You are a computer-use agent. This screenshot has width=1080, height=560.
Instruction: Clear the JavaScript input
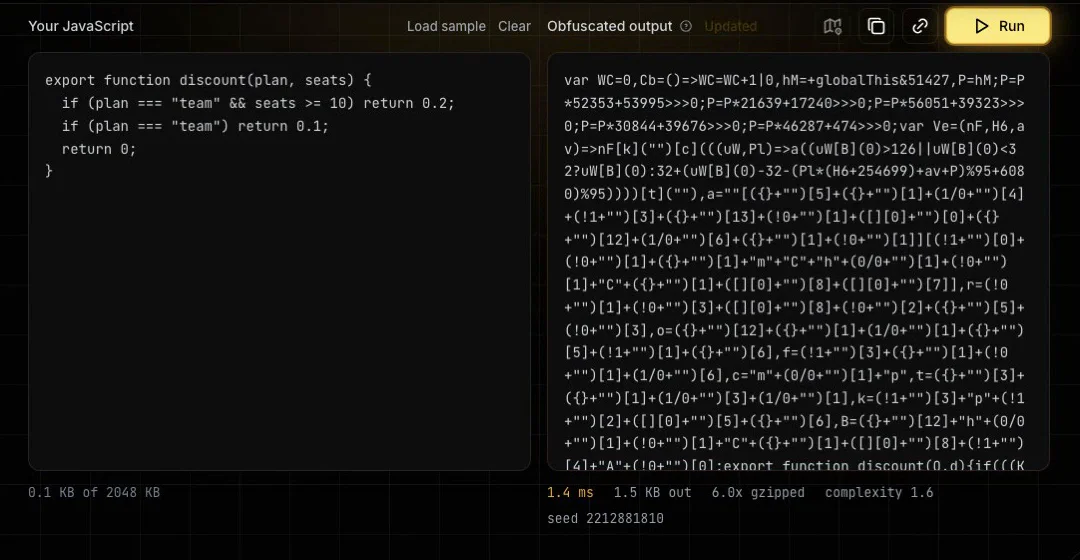point(515,26)
